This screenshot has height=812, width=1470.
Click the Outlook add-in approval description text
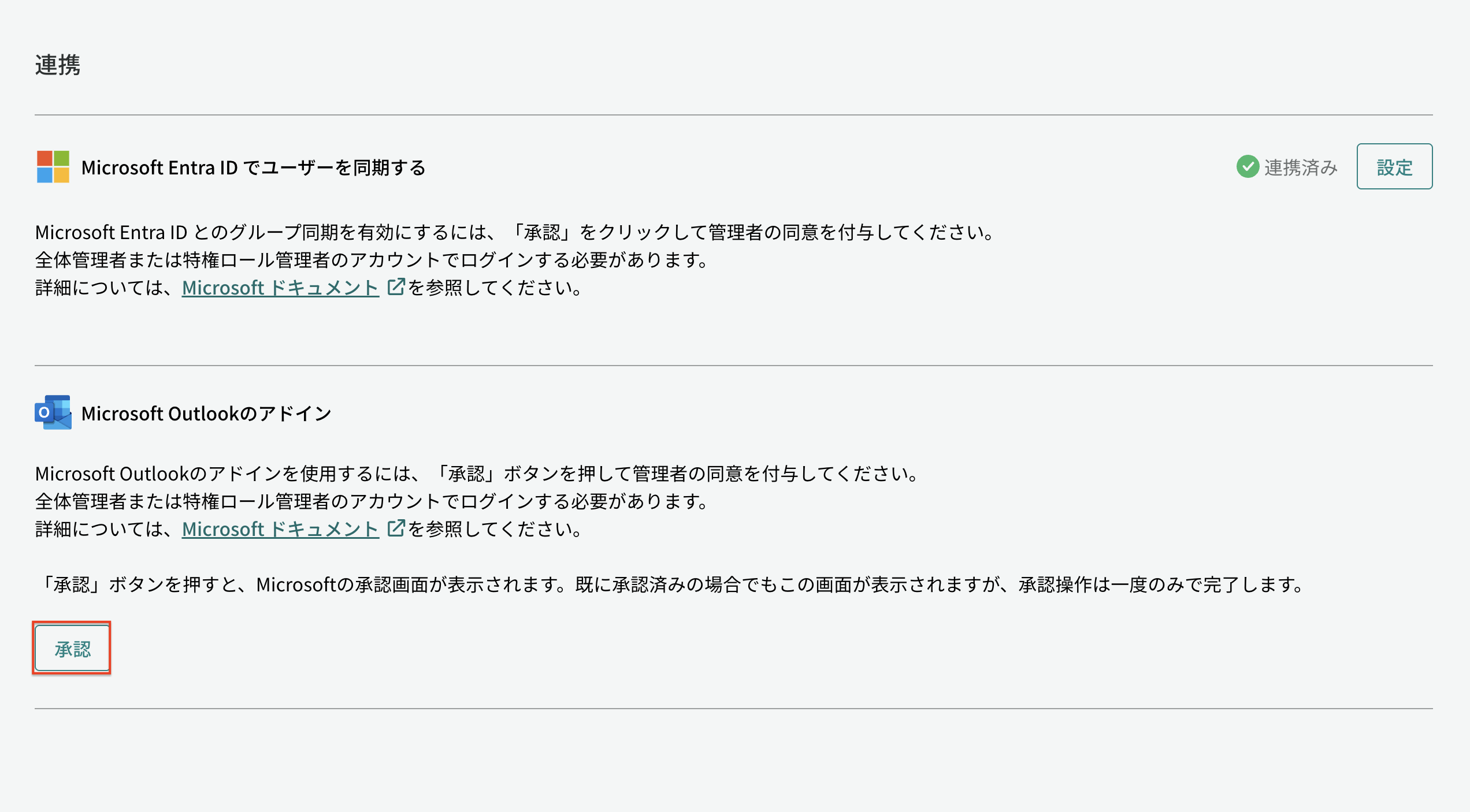477,474
